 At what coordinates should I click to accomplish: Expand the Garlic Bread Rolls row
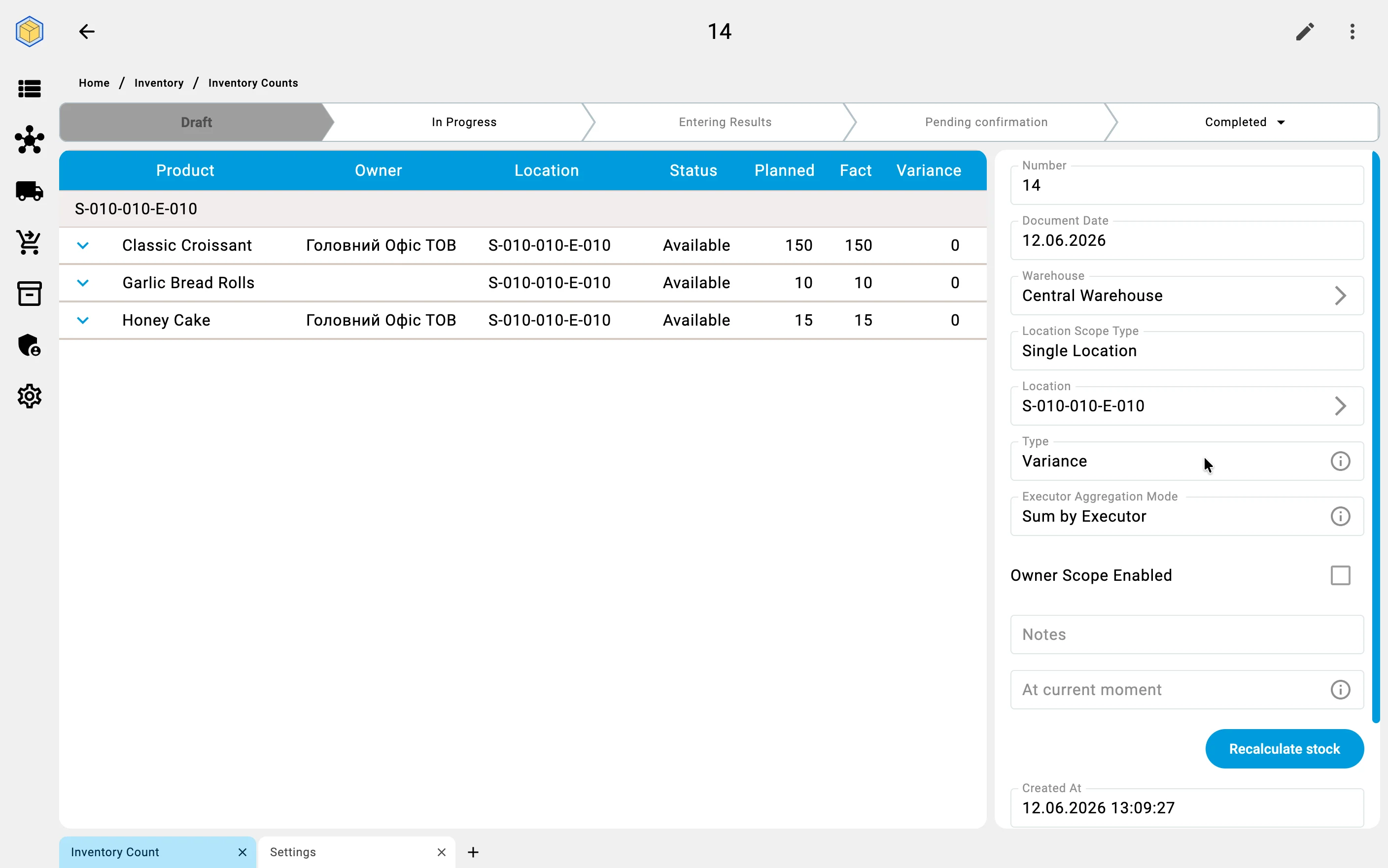[83, 283]
